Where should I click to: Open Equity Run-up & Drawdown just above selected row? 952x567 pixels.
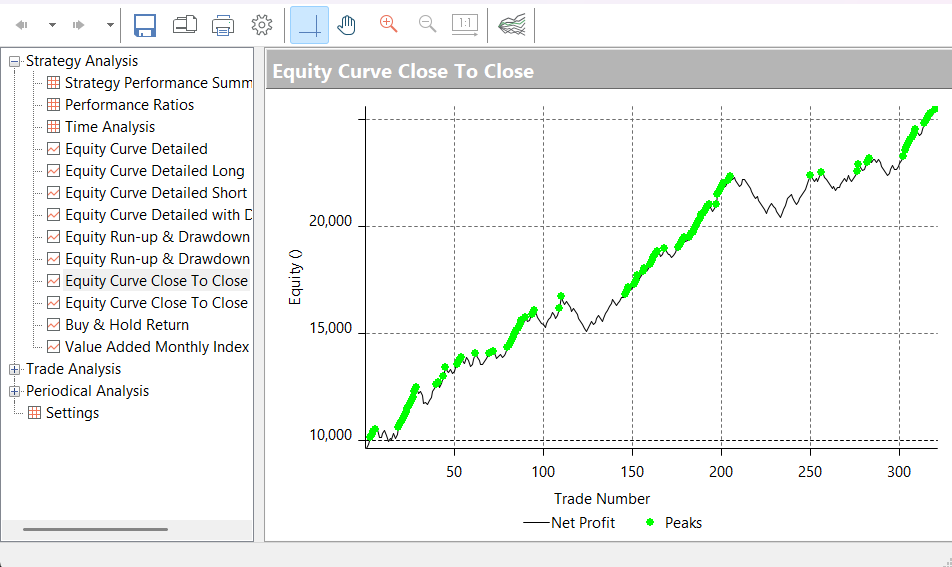click(x=157, y=259)
